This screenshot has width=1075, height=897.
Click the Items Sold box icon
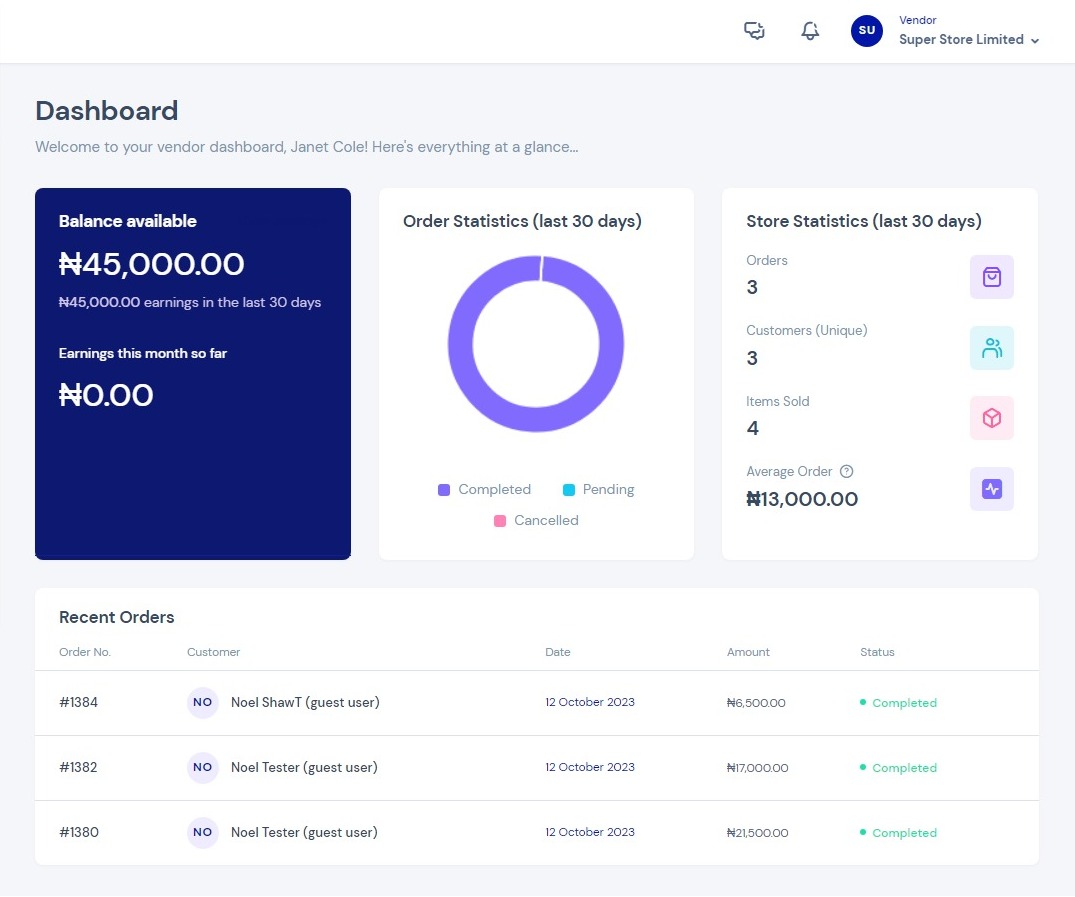pos(991,418)
